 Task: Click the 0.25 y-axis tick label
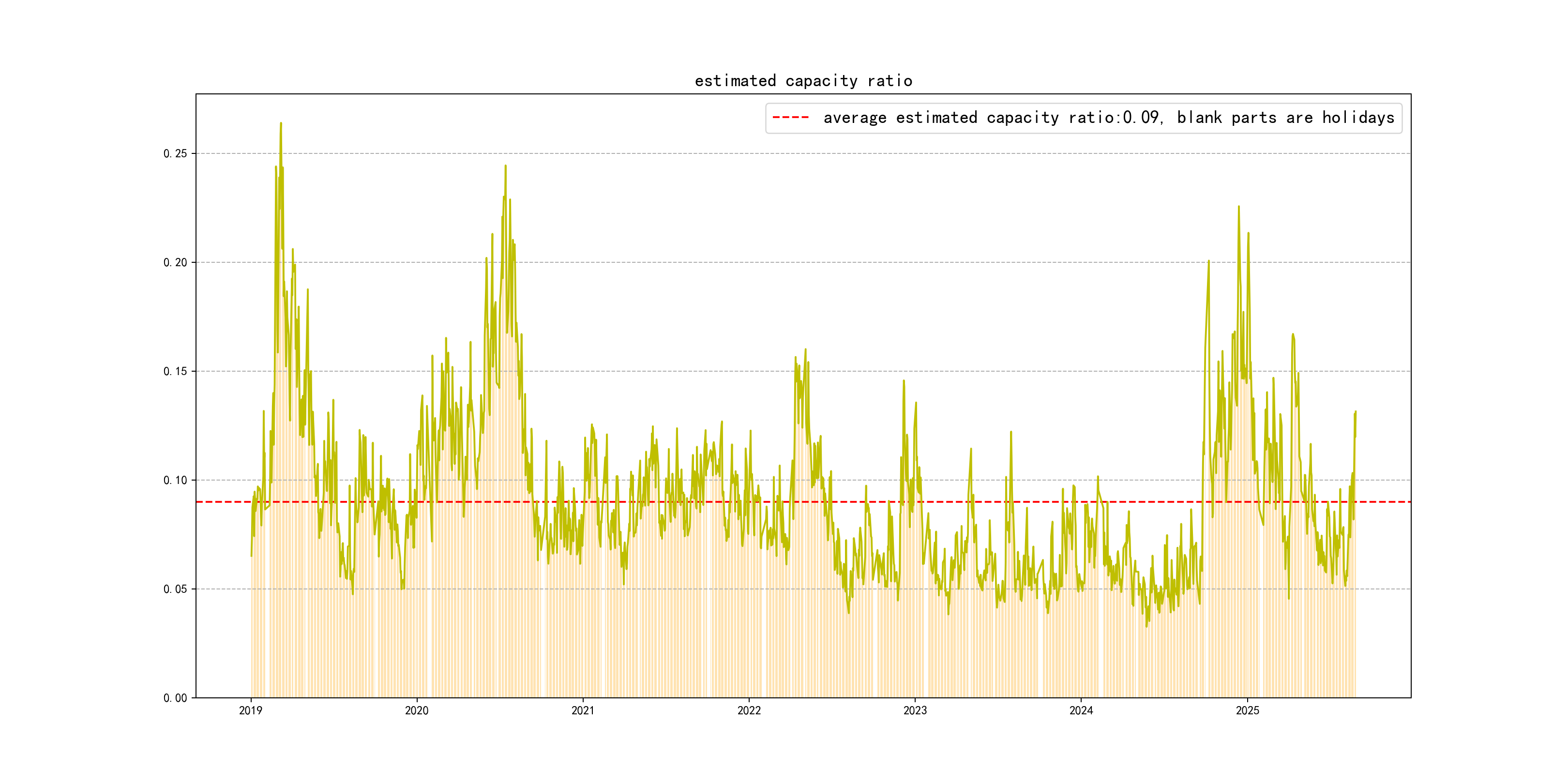coord(175,153)
